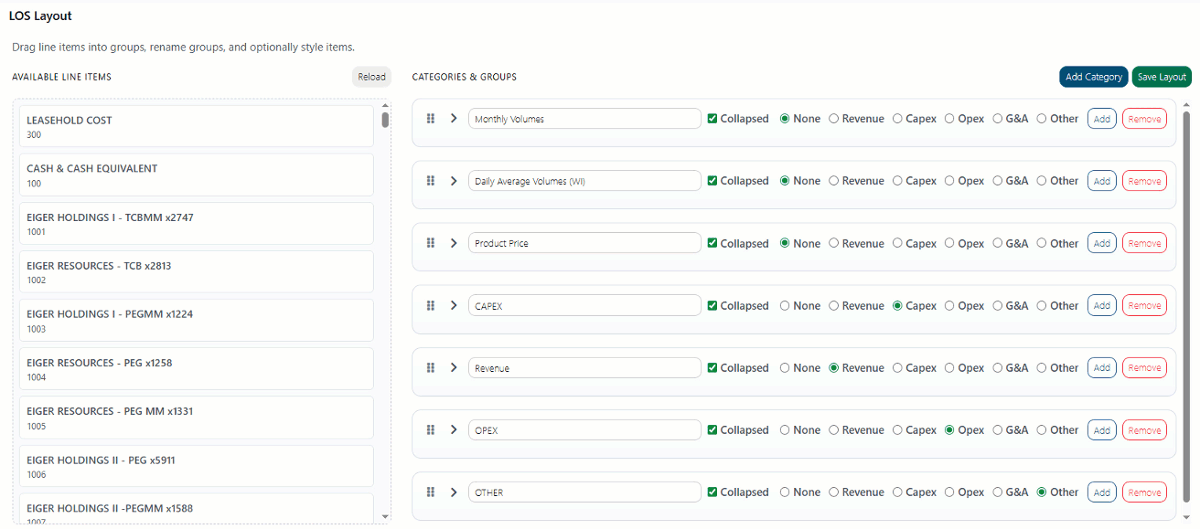Expand the CAPEX category
This screenshot has width=1200, height=529.
(x=453, y=305)
